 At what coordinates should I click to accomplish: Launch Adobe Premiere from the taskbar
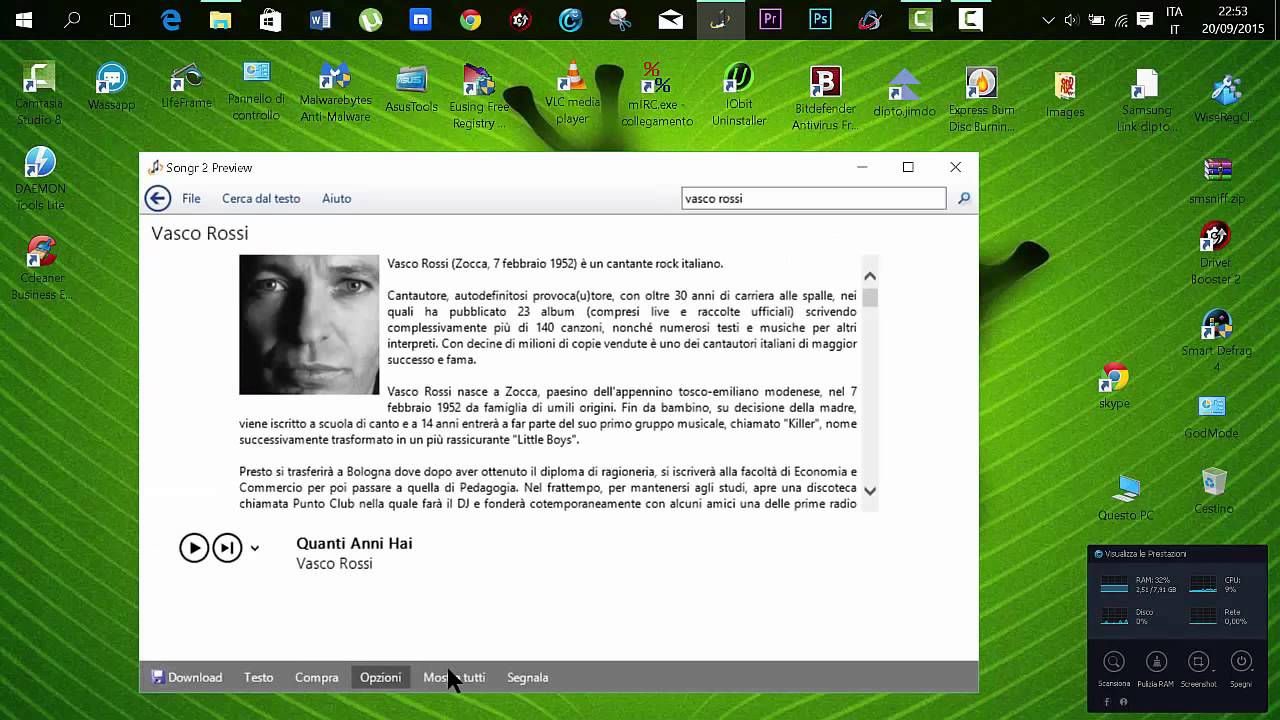770,20
